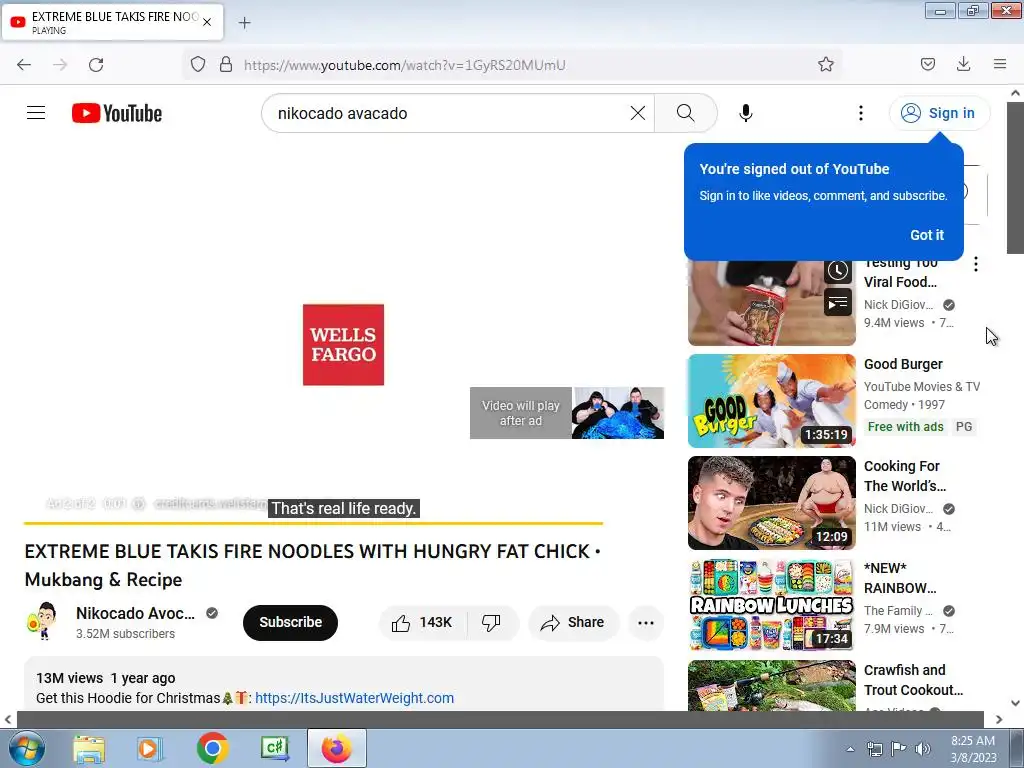The image size is (1024, 768).
Task: Dislike the video
Action: 492,623
